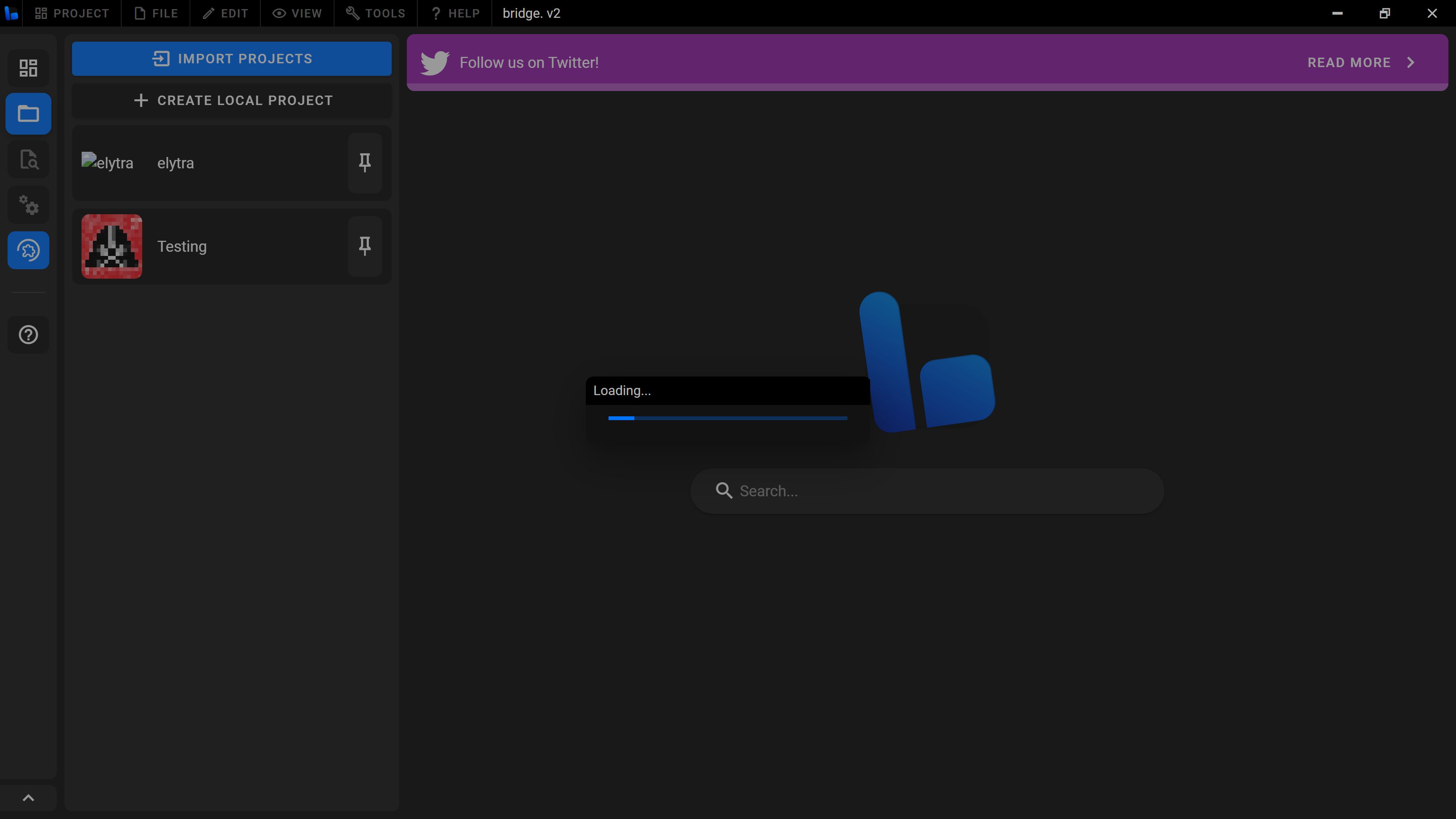Pin the Testing project
The image size is (1456, 819).
364,246
